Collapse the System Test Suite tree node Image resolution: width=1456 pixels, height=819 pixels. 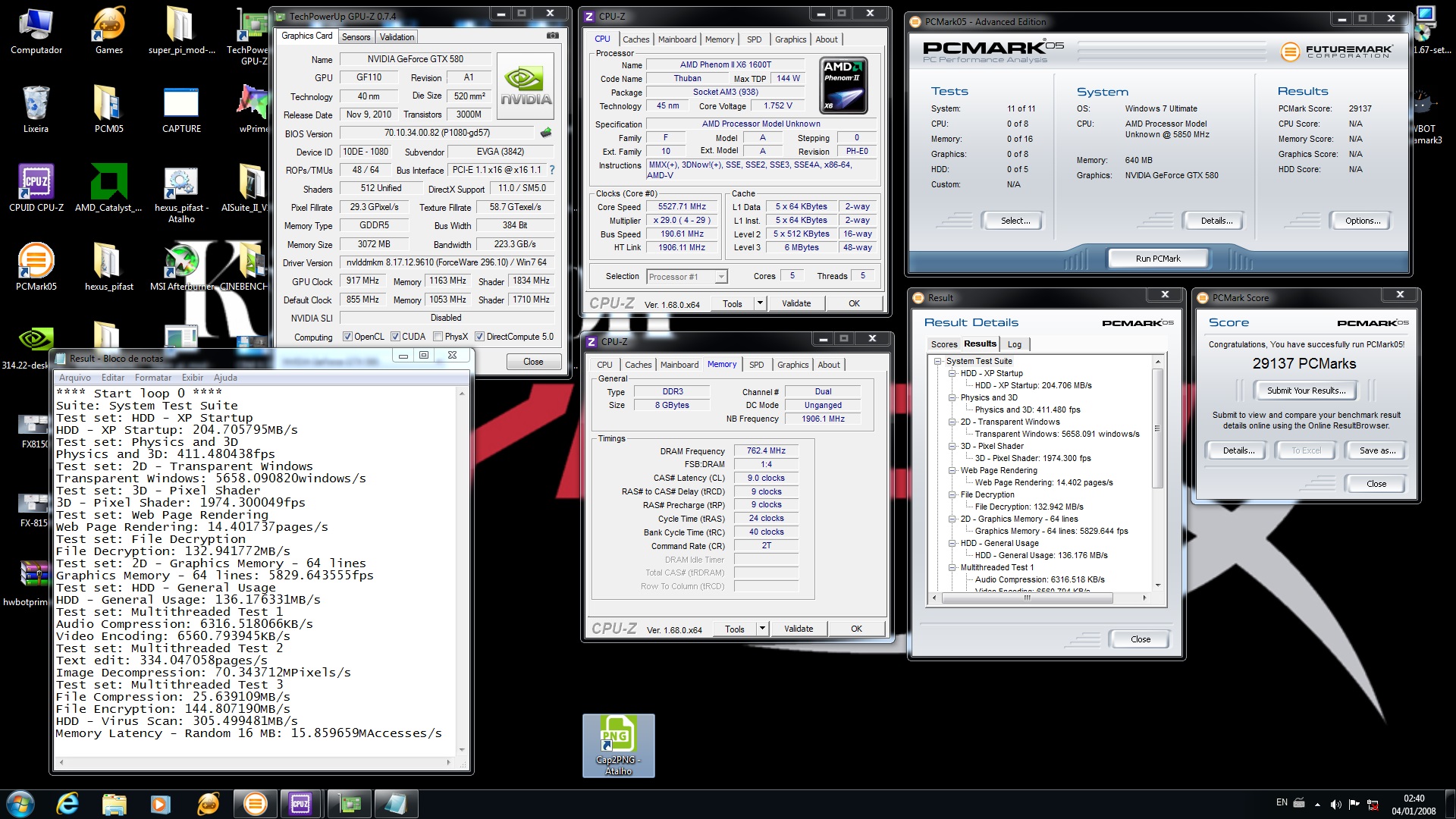[938, 362]
